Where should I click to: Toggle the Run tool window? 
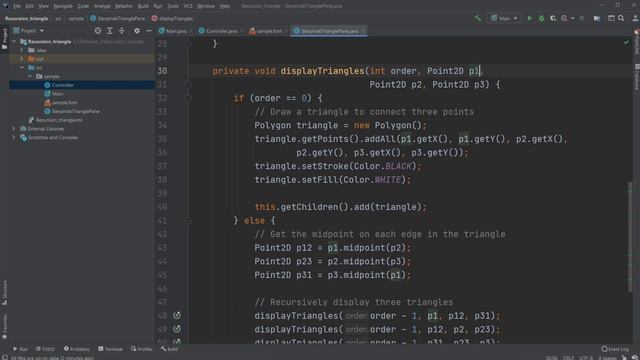pos(20,349)
